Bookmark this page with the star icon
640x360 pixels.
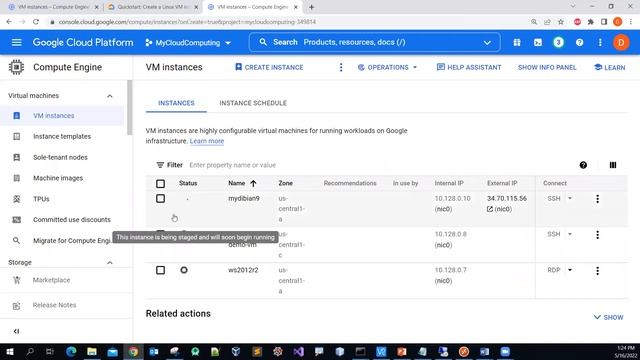point(561,22)
